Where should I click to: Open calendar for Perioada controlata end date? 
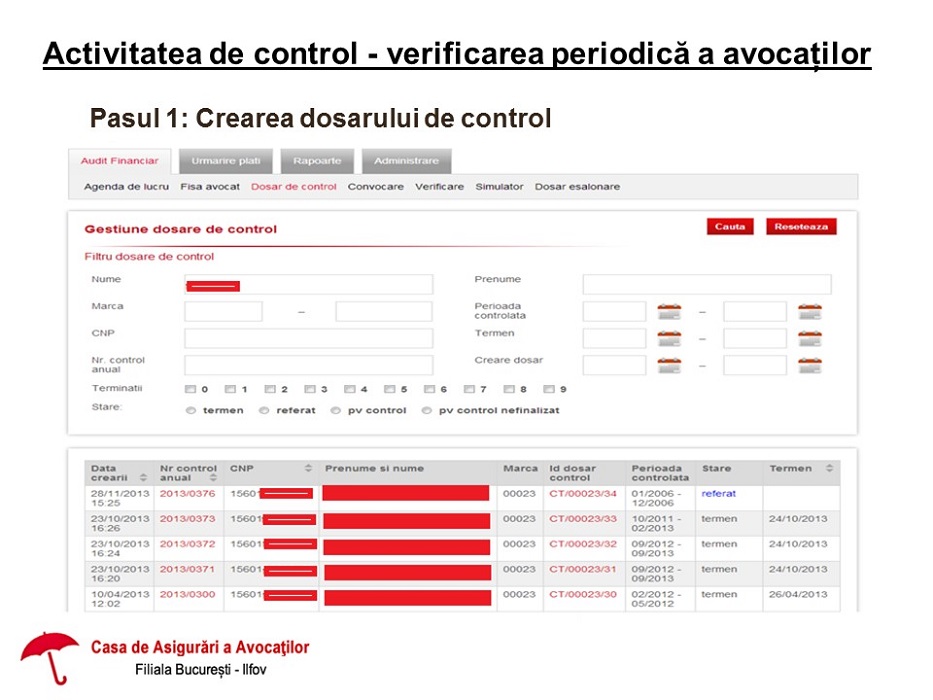[812, 310]
